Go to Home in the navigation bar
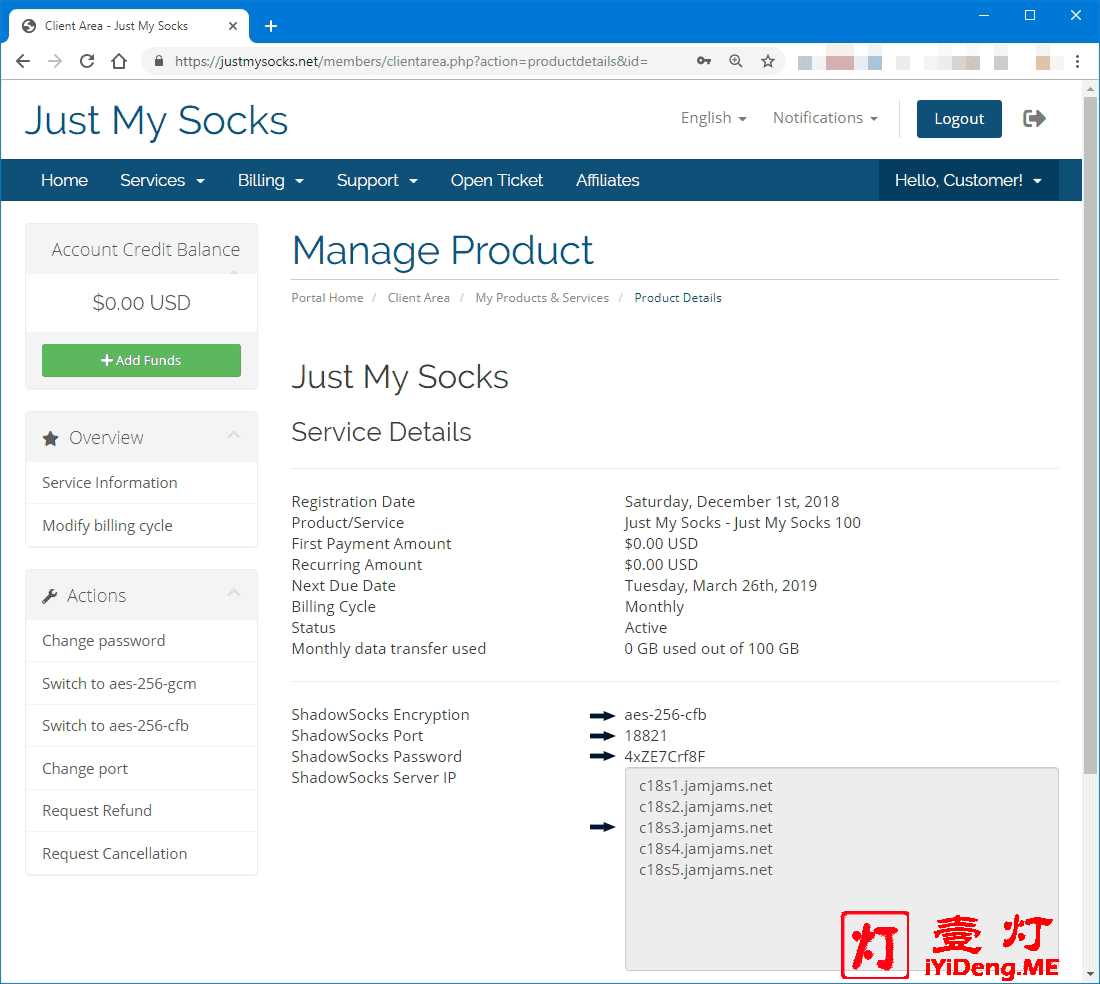This screenshot has height=984, width=1100. pyautogui.click(x=65, y=180)
